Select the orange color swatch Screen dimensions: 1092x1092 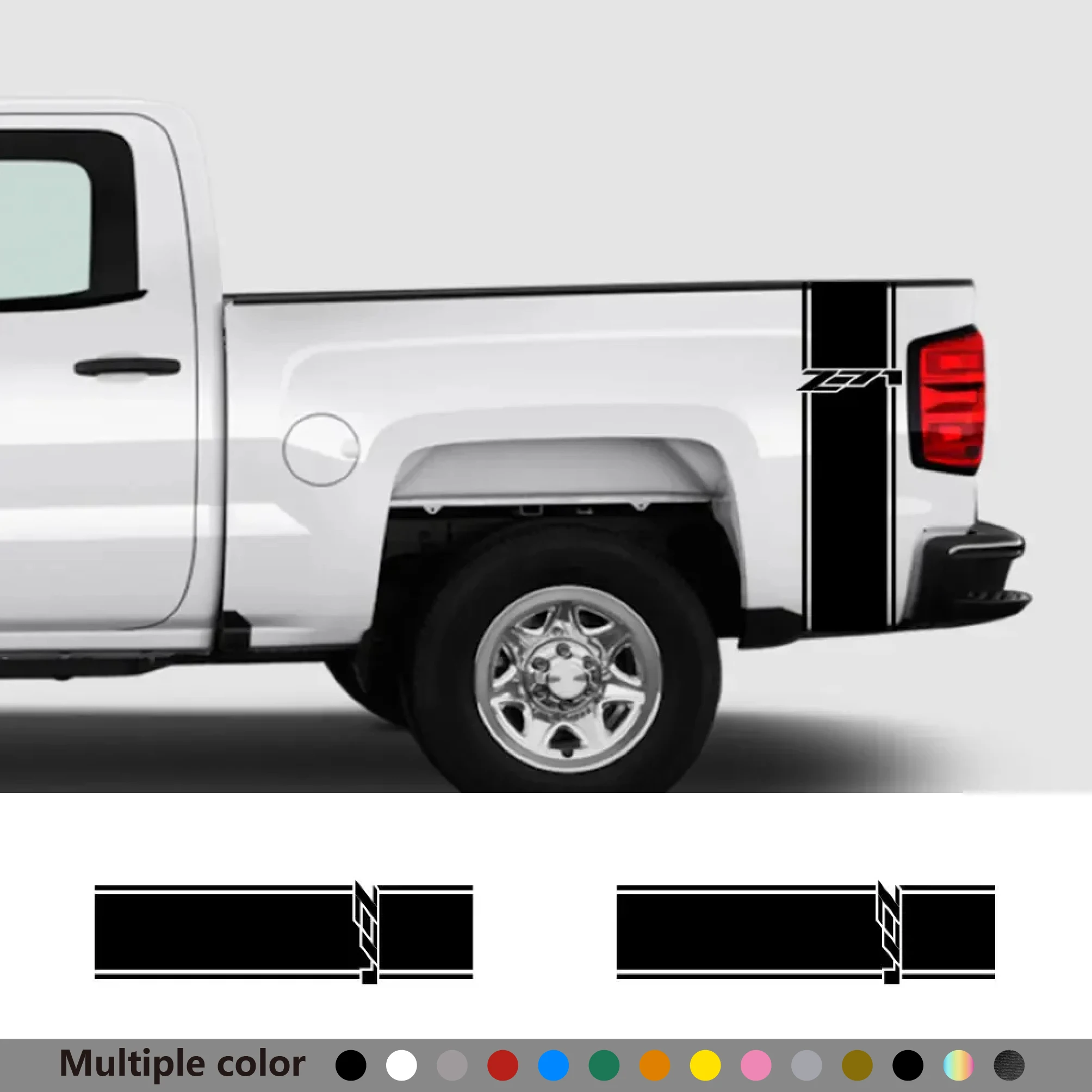coord(655,1065)
